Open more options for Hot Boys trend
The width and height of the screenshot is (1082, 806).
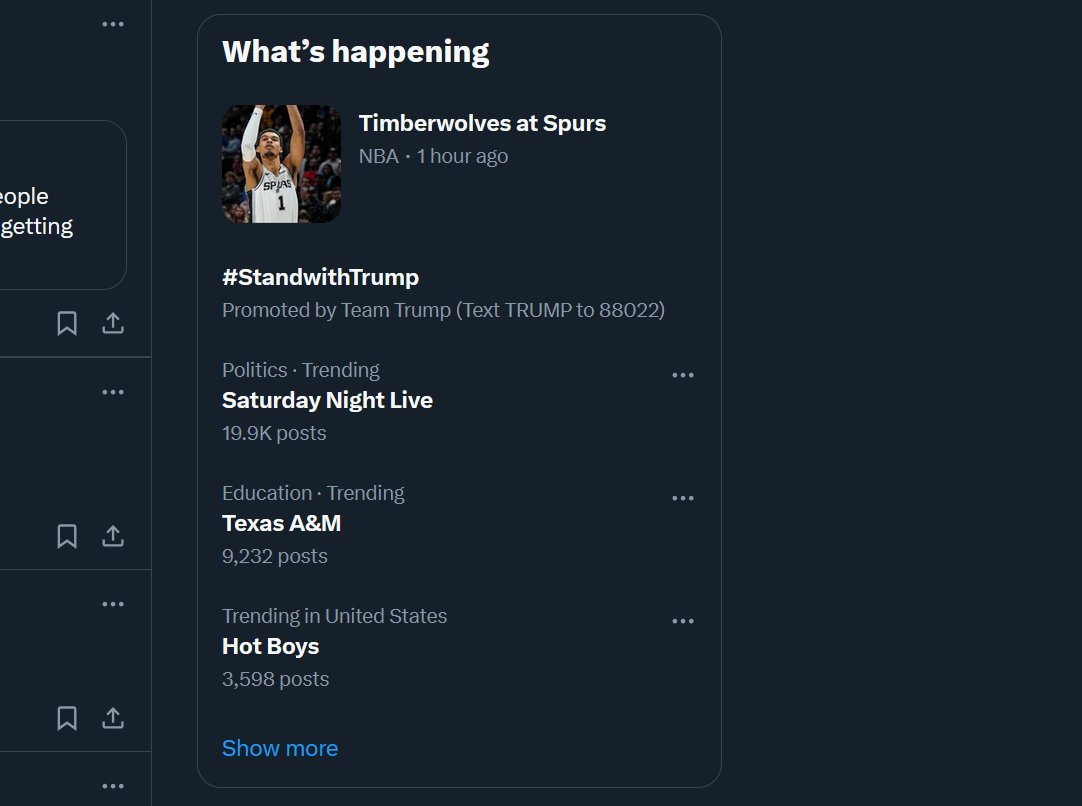coord(683,621)
